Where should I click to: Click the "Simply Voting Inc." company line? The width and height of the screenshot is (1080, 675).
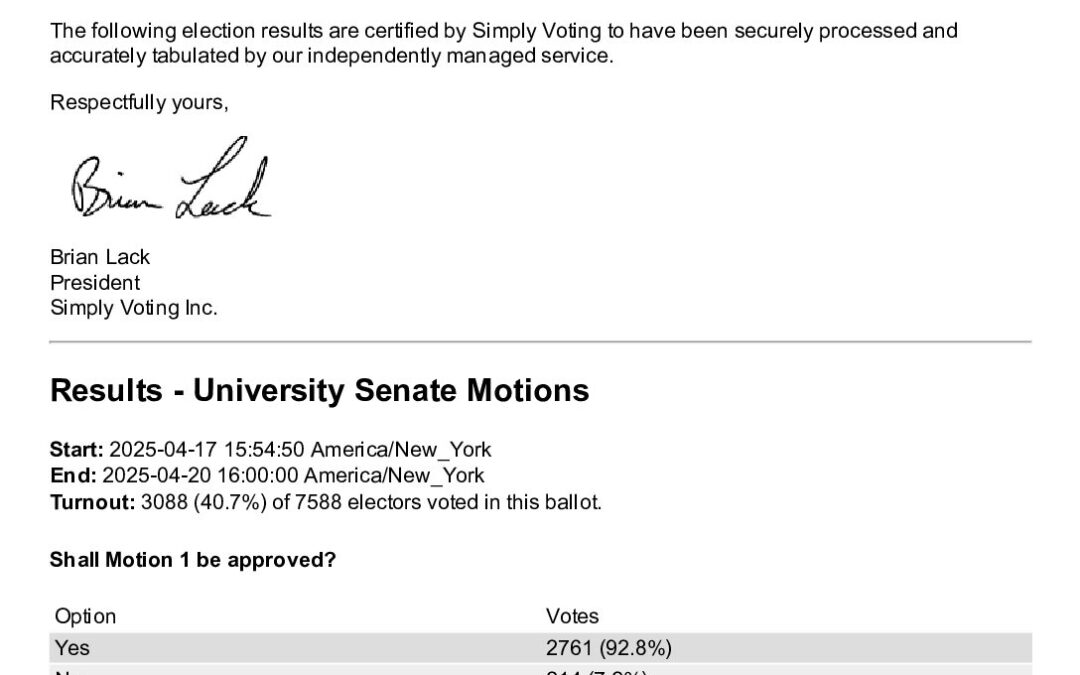coord(133,307)
